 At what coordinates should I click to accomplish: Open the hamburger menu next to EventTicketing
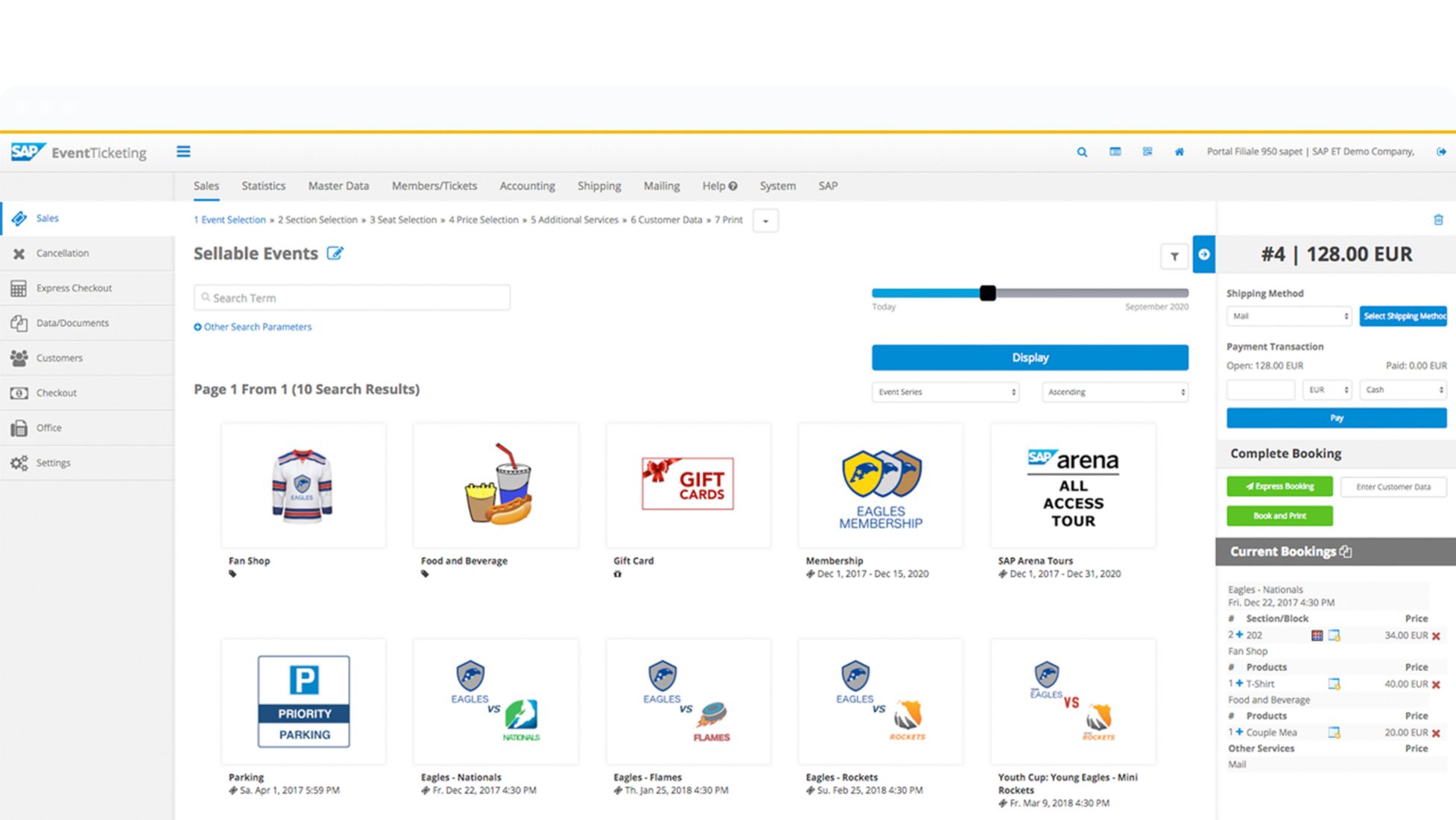(x=183, y=152)
